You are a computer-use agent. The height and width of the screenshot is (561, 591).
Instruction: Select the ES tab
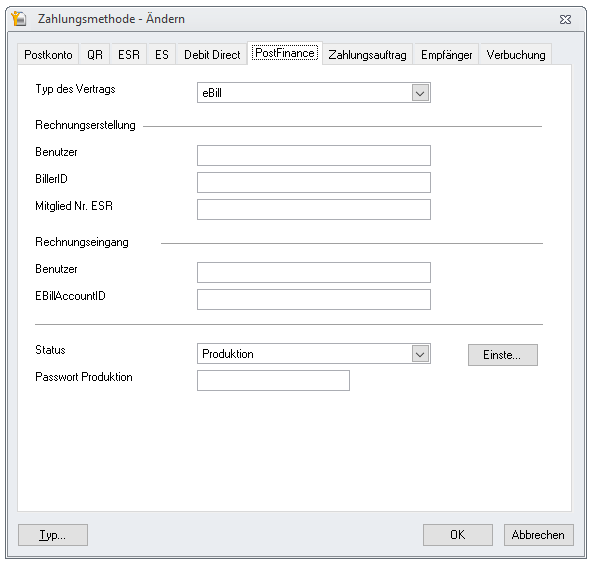[162, 55]
